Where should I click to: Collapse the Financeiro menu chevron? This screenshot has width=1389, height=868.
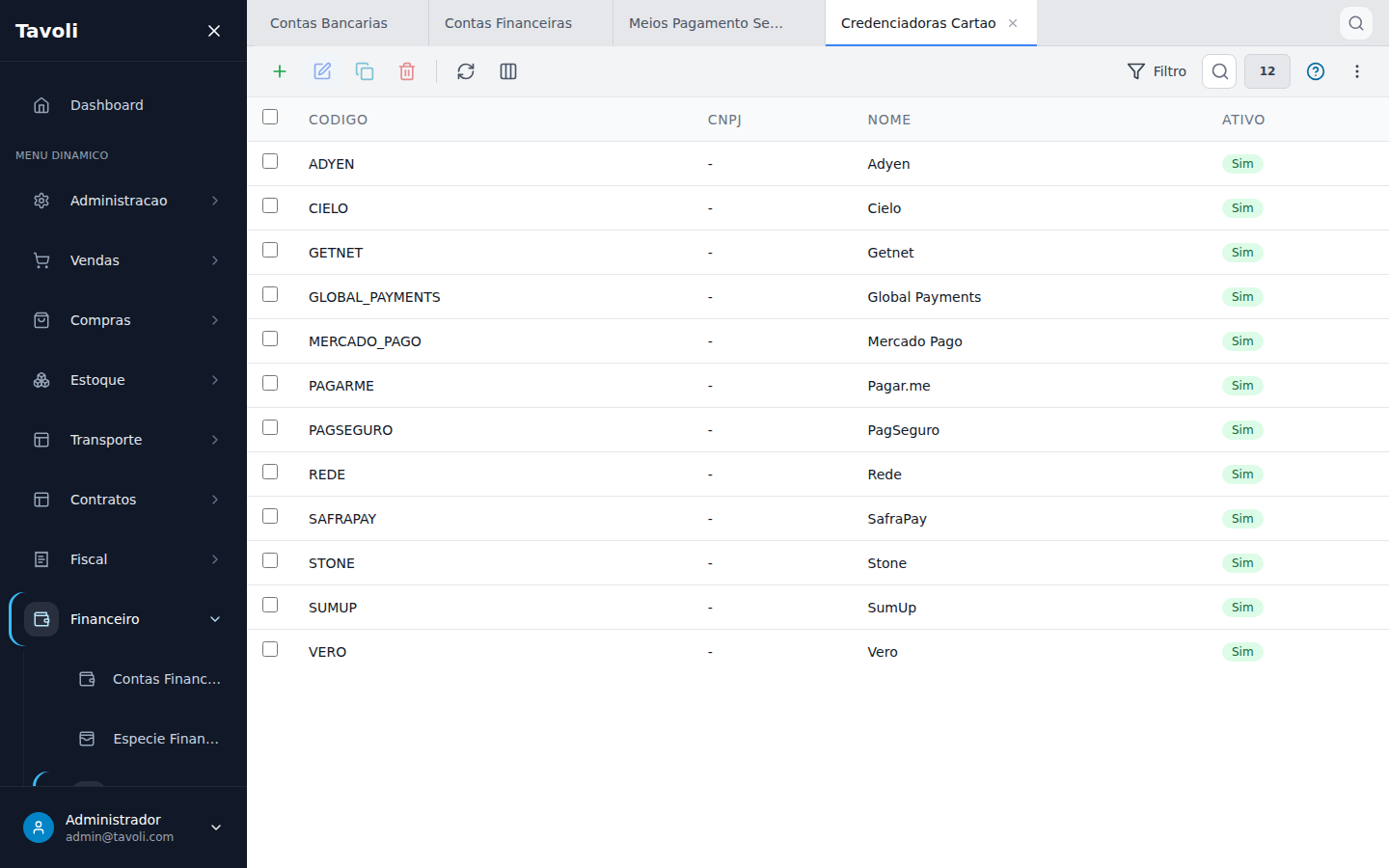coord(215,619)
